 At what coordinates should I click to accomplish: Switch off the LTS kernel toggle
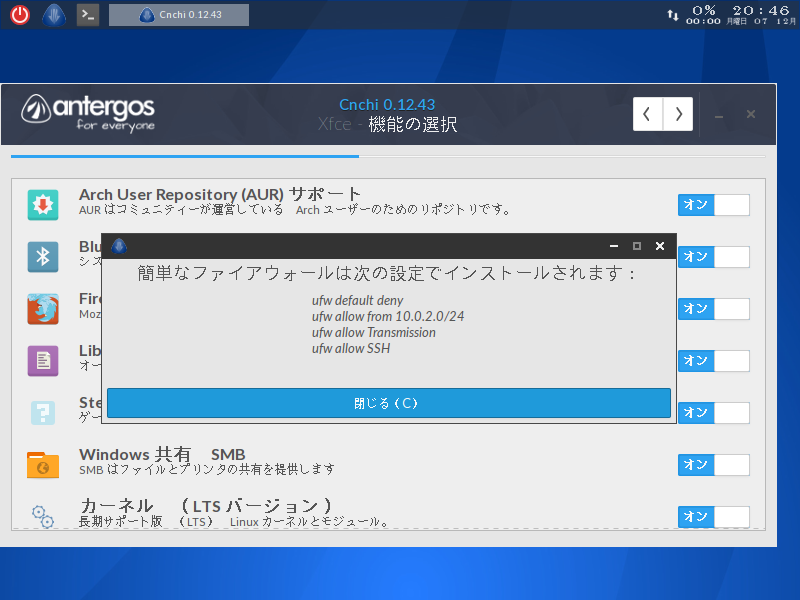[x=713, y=517]
